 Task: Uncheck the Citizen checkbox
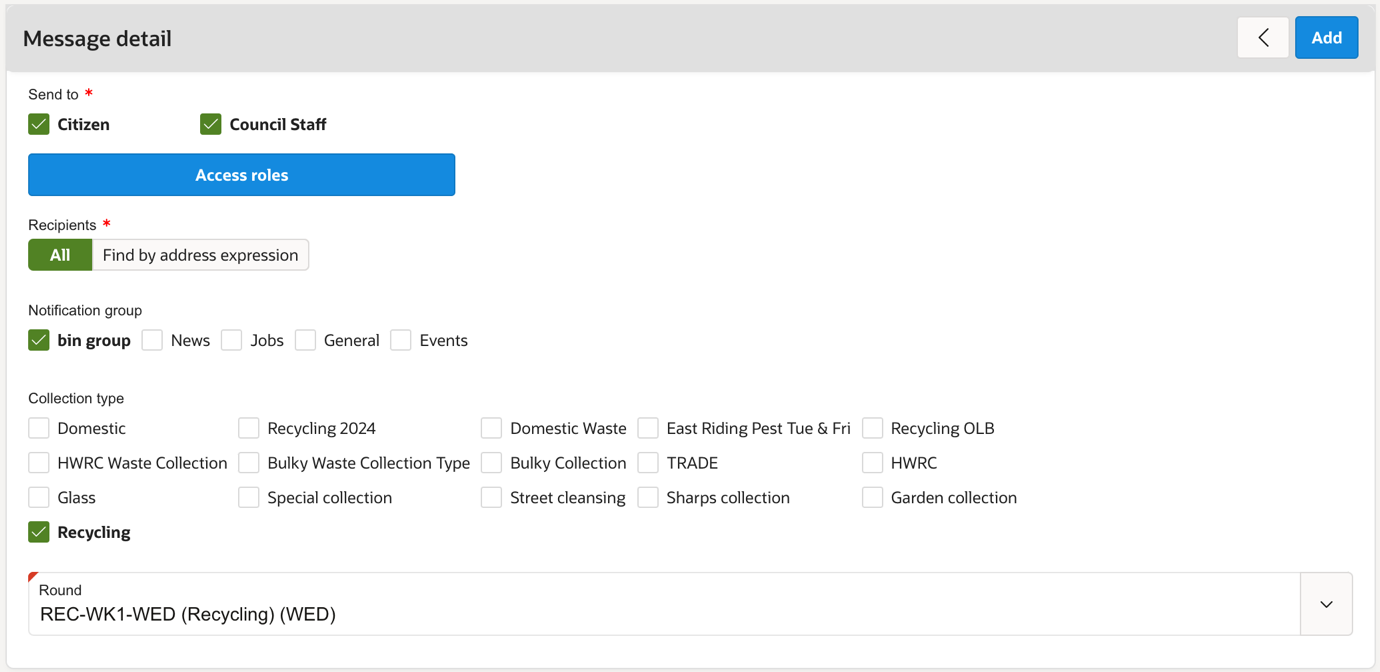39,124
